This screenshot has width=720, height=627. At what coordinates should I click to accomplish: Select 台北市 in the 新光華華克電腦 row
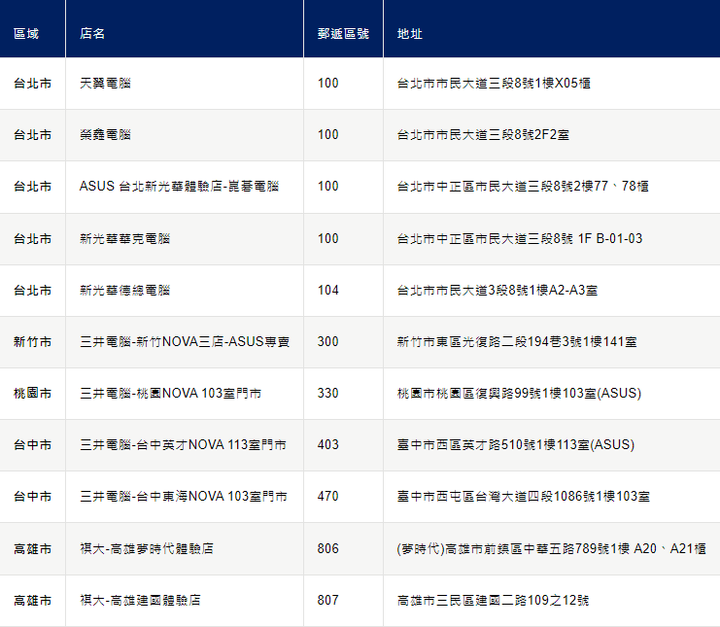[x=33, y=238]
